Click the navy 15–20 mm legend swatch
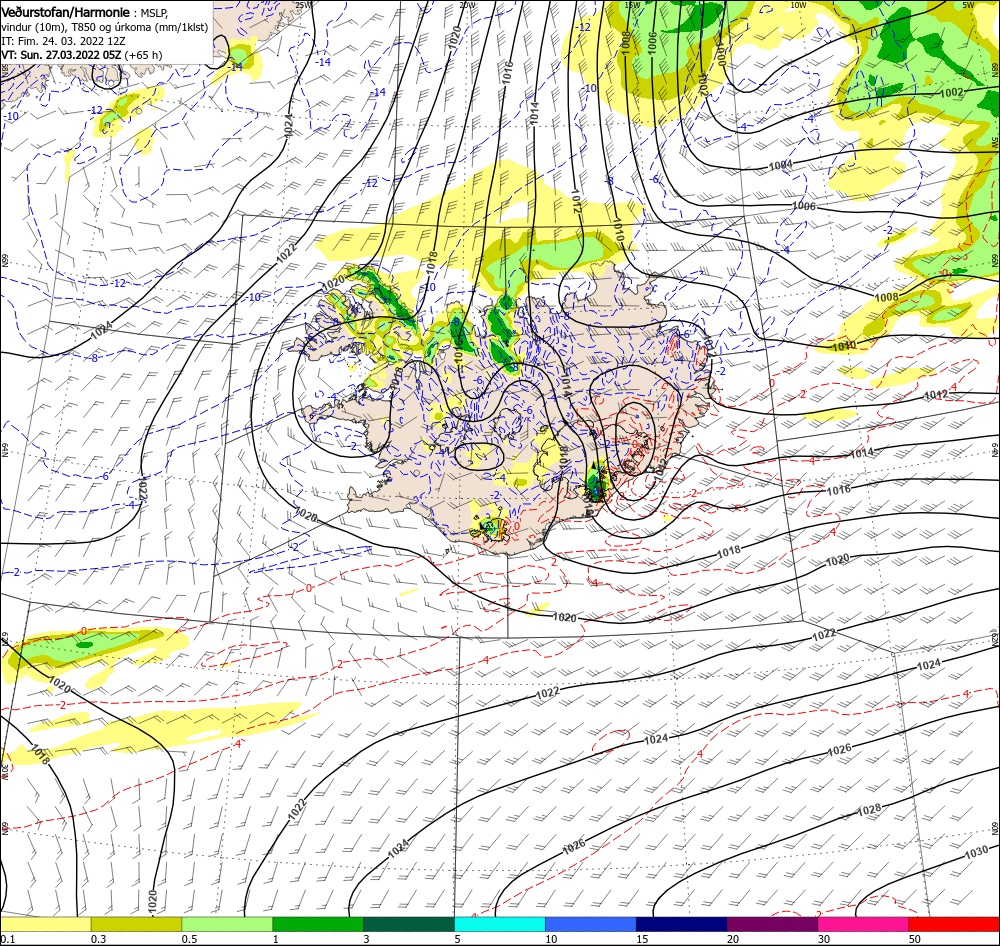 681,924
